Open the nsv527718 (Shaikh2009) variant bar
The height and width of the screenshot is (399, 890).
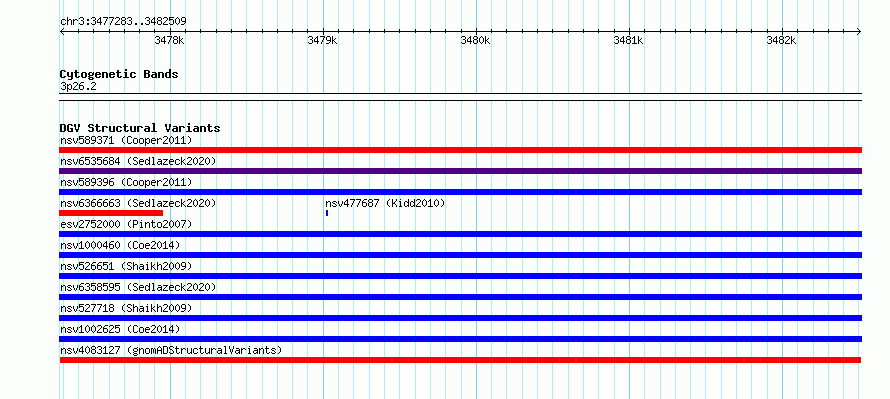(460, 318)
